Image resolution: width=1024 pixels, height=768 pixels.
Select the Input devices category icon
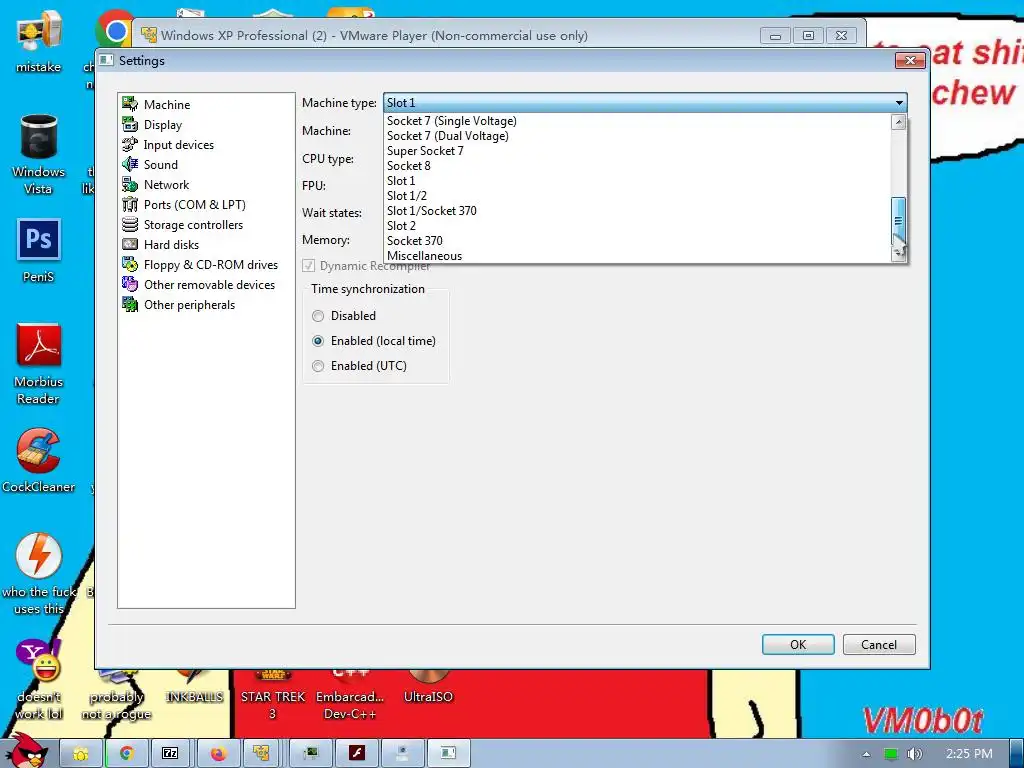point(130,144)
